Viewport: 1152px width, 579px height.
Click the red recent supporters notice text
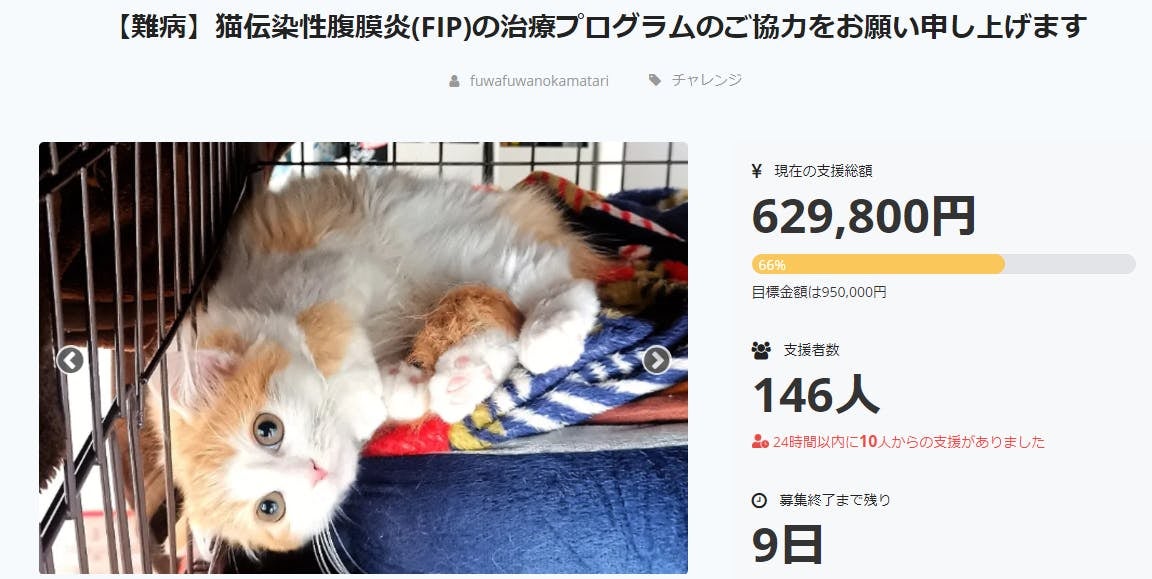tap(909, 442)
